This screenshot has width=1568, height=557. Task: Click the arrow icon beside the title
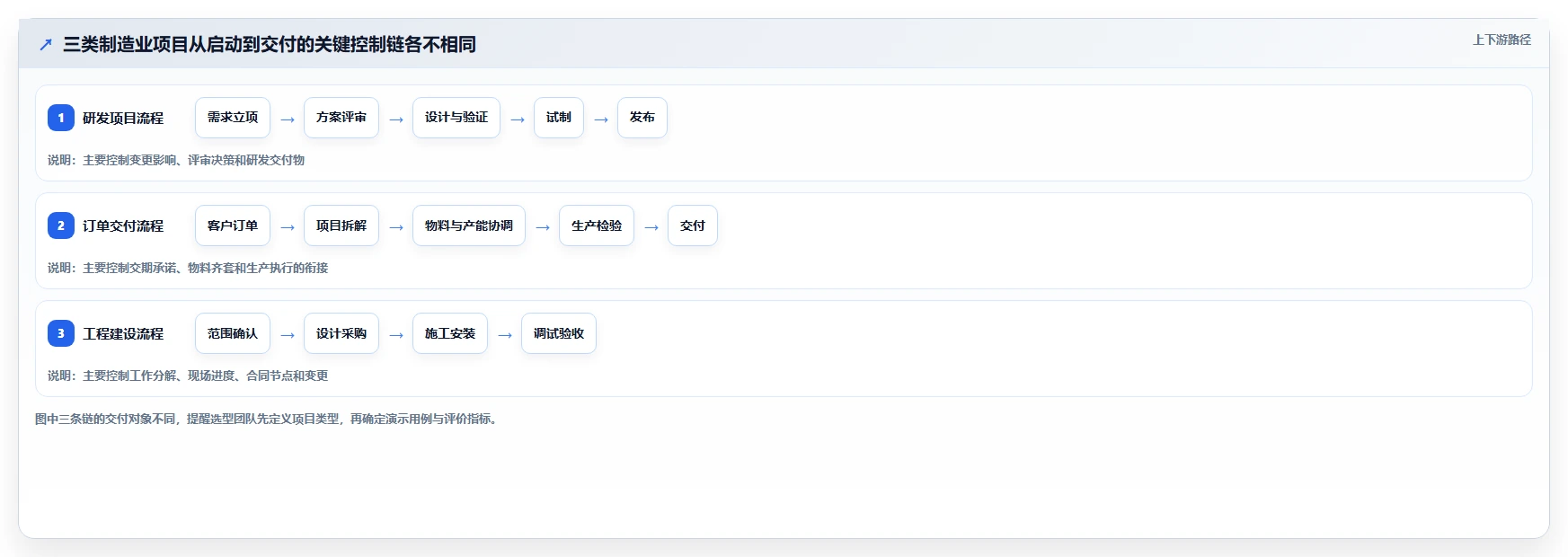(46, 44)
